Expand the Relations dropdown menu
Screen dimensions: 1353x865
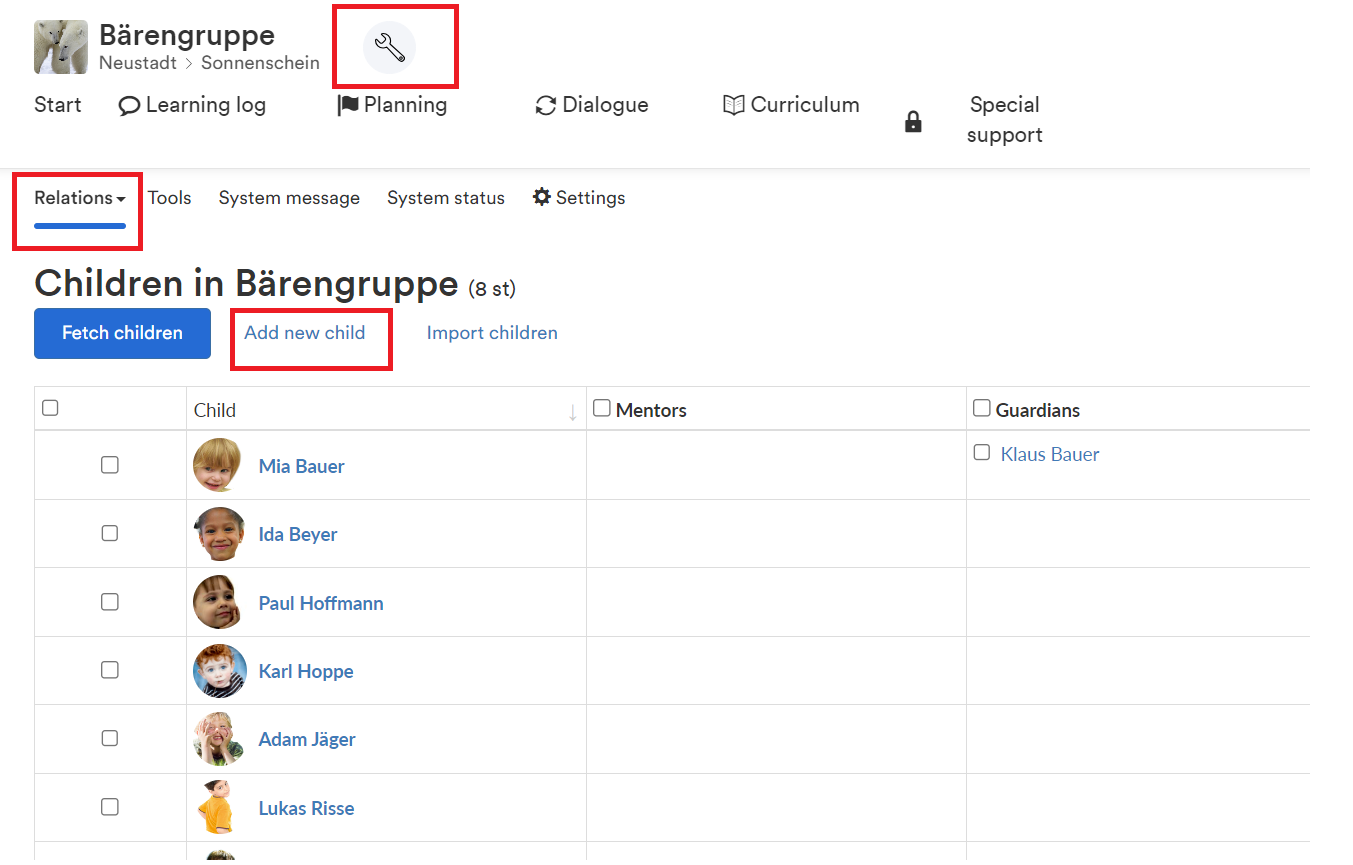(x=80, y=198)
